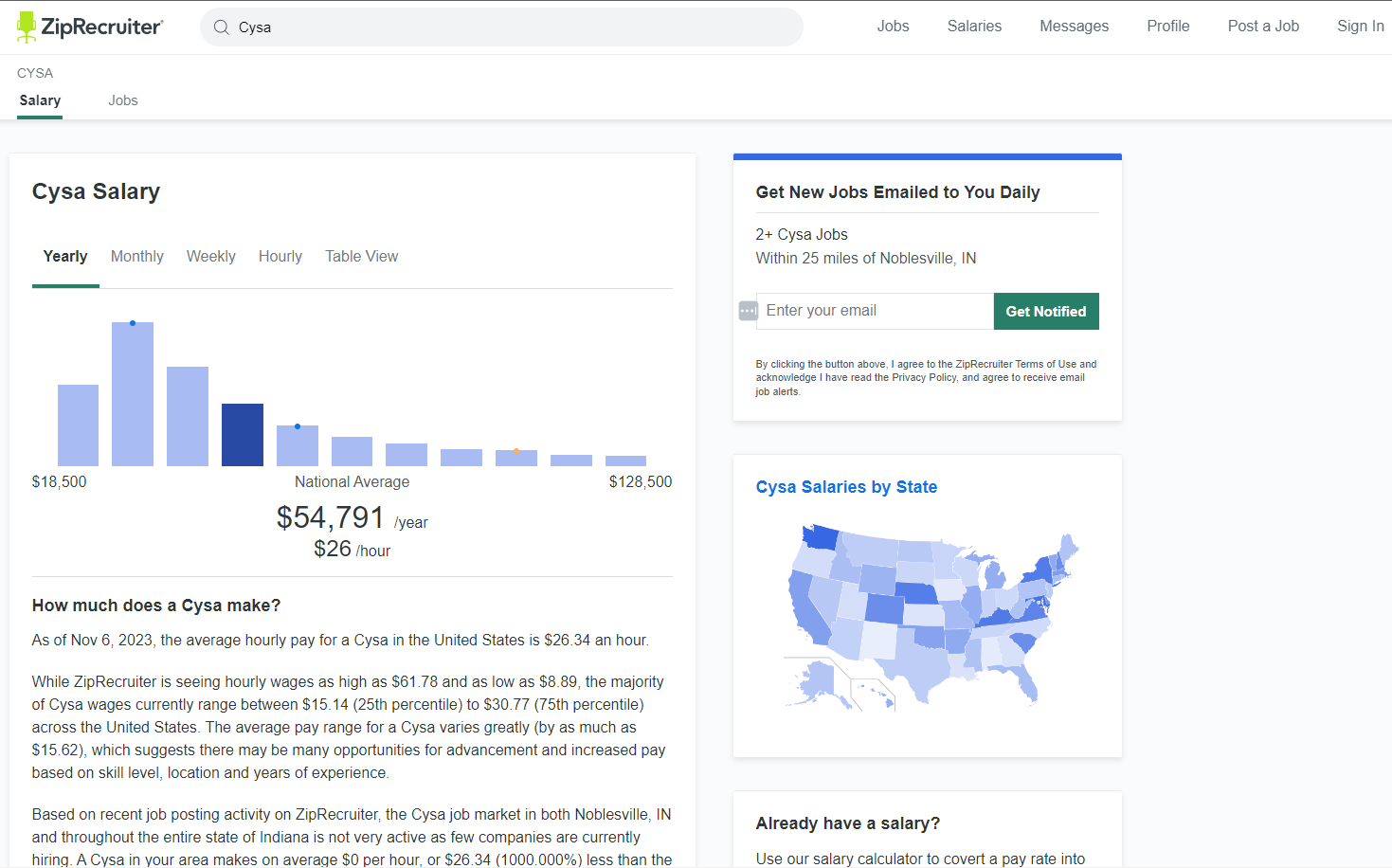Click the US salary map image
Viewport: 1392px width, 868px height.
(x=929, y=616)
